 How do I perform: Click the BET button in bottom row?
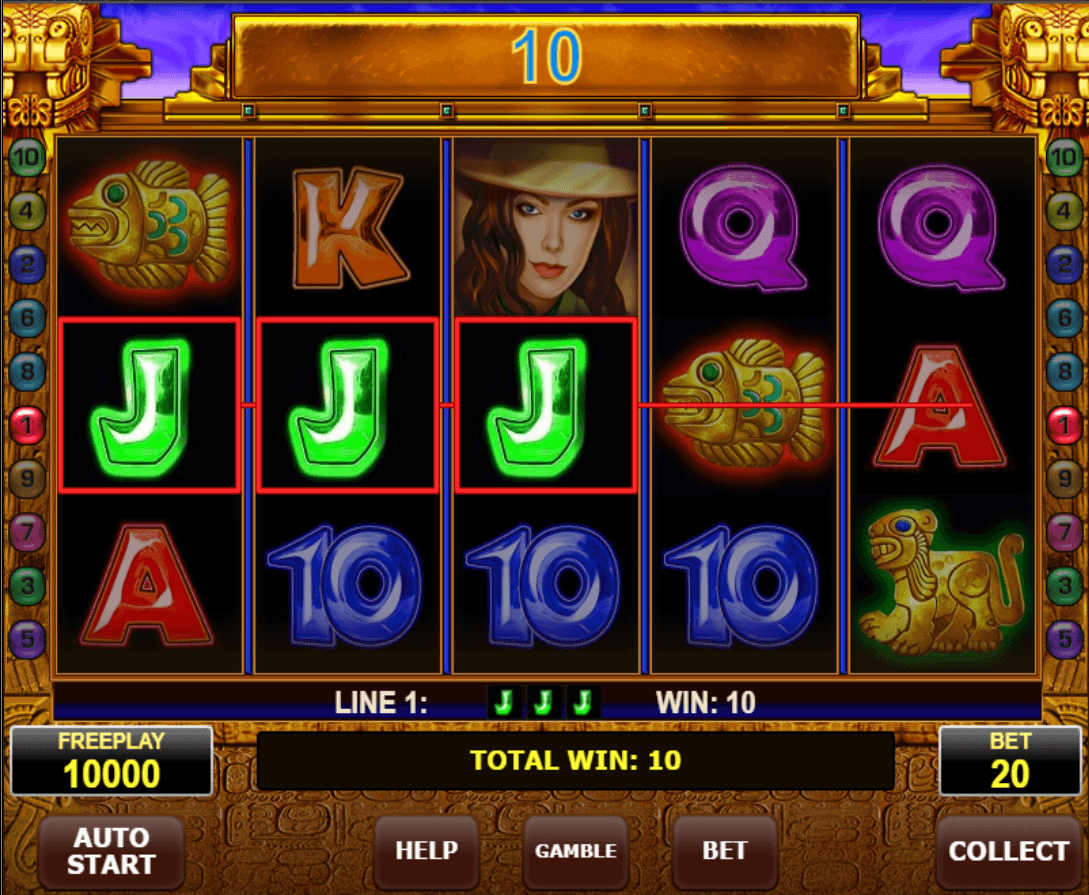(724, 851)
